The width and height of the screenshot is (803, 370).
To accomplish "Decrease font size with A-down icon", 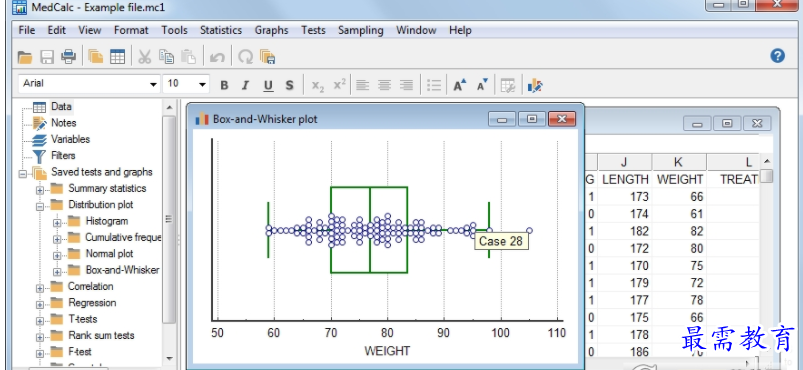I will point(482,86).
